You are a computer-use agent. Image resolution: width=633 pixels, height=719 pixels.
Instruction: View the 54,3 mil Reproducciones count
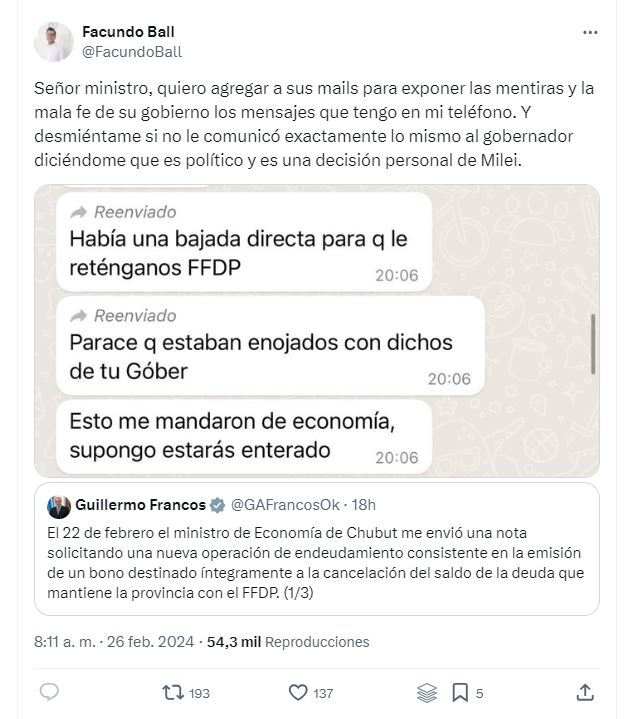tap(288, 642)
